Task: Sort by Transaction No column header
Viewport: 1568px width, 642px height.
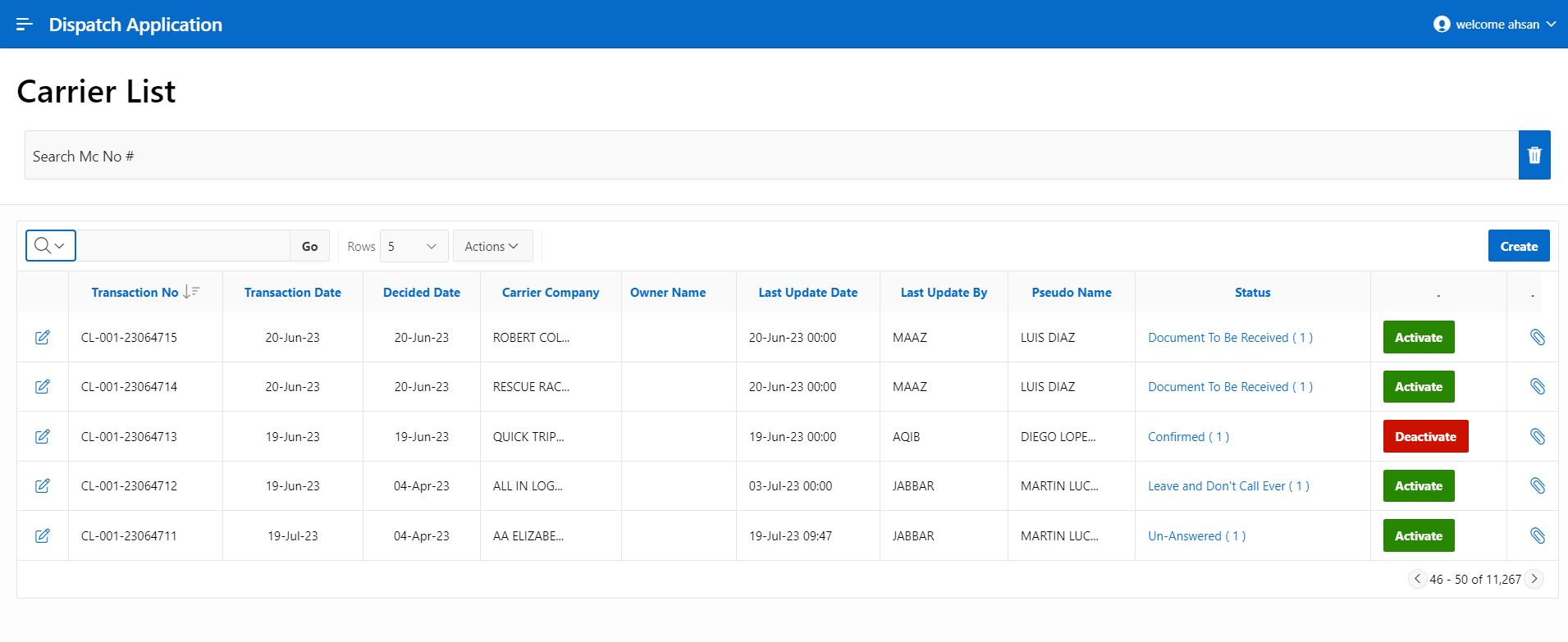Action: [x=135, y=292]
